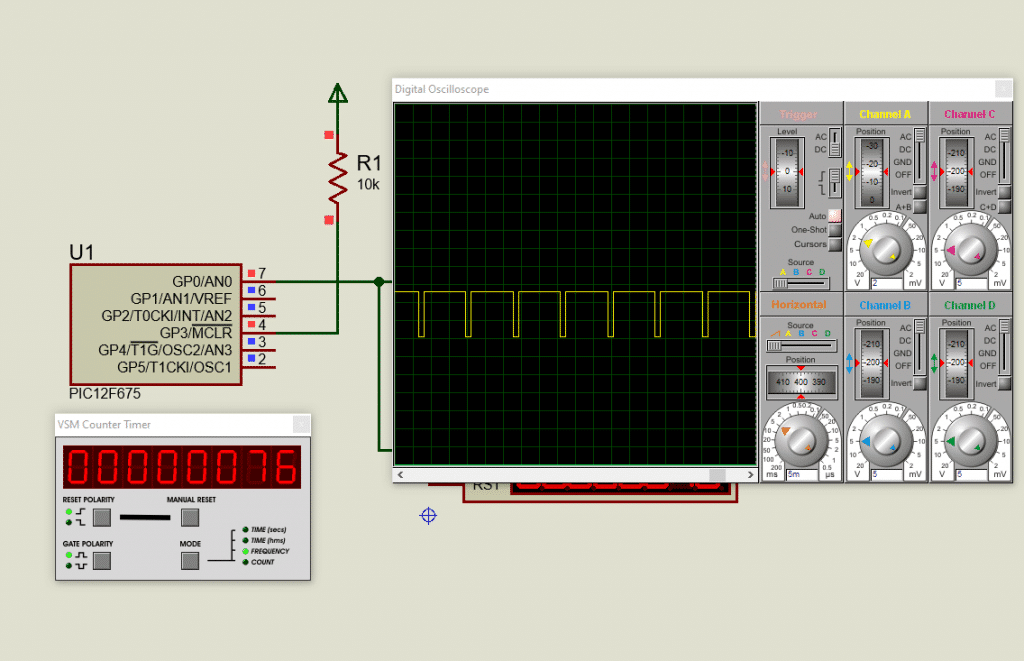1024x661 pixels.
Task: Click the Horizontal timebase 5m value field
Action: [802, 475]
